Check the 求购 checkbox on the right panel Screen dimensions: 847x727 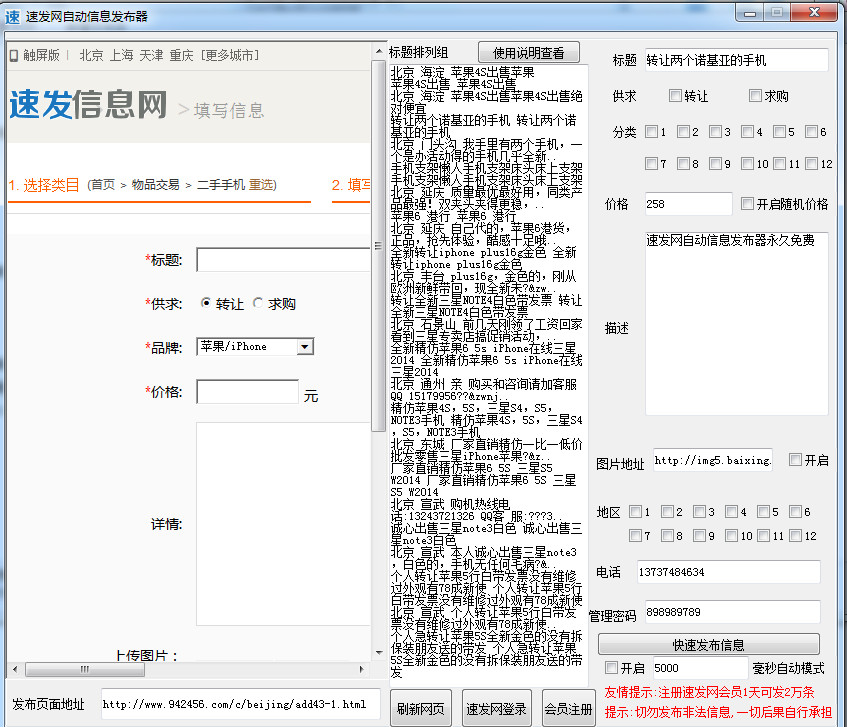(757, 94)
